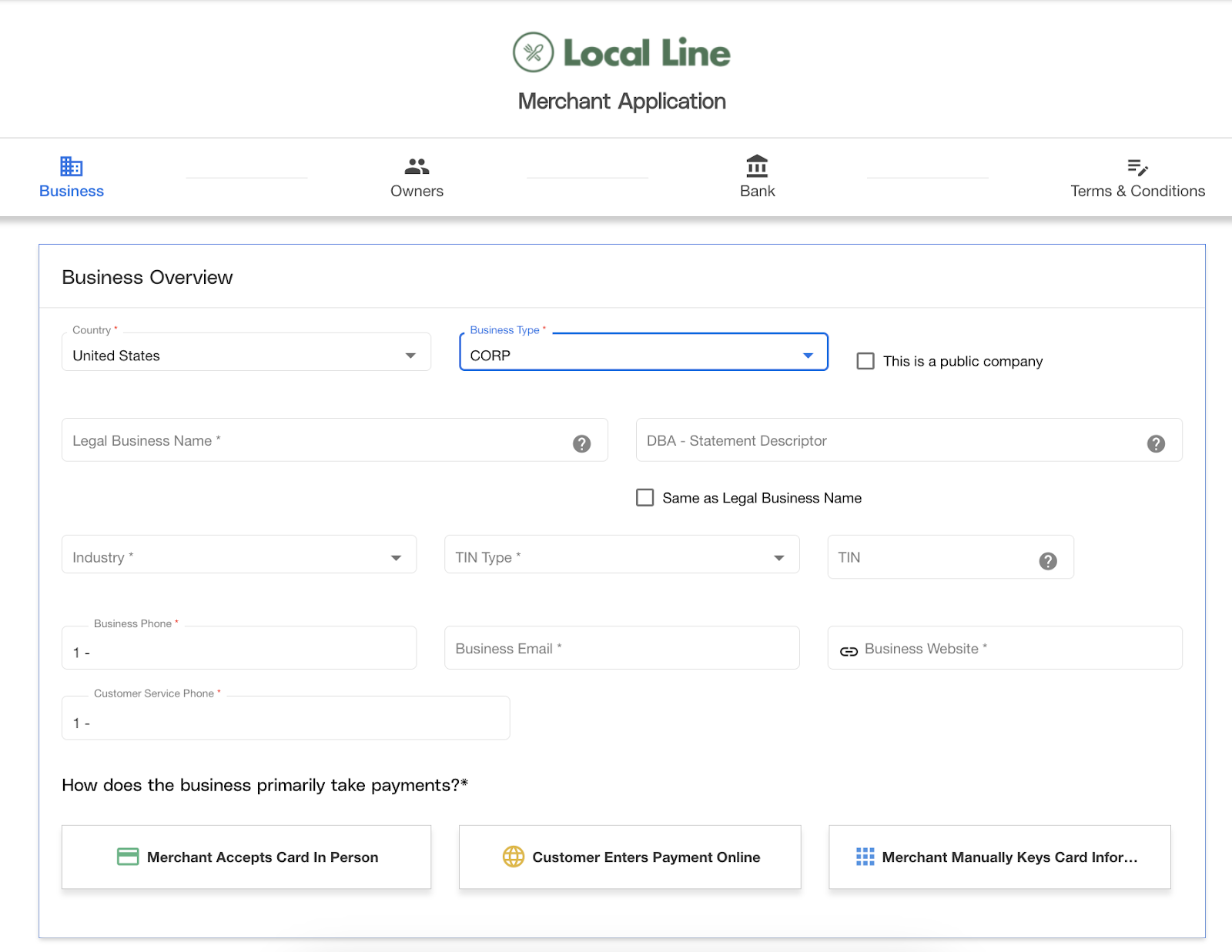Tick the 'Same as Legal Business Name' checkbox
1232x952 pixels.
point(645,498)
